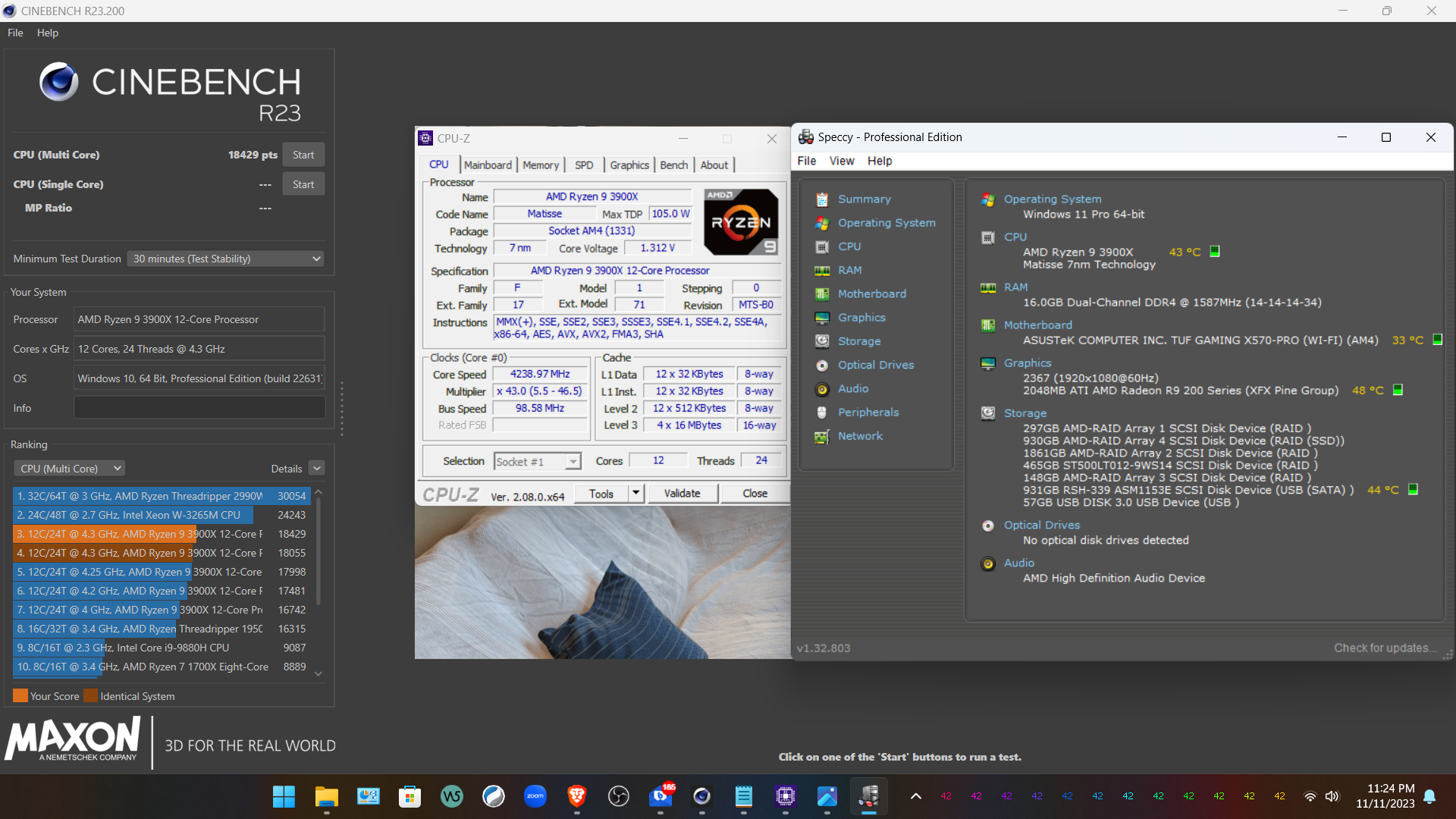Switch to Graphics tab in CPU-Z
The height and width of the screenshot is (819, 1456).
click(629, 165)
